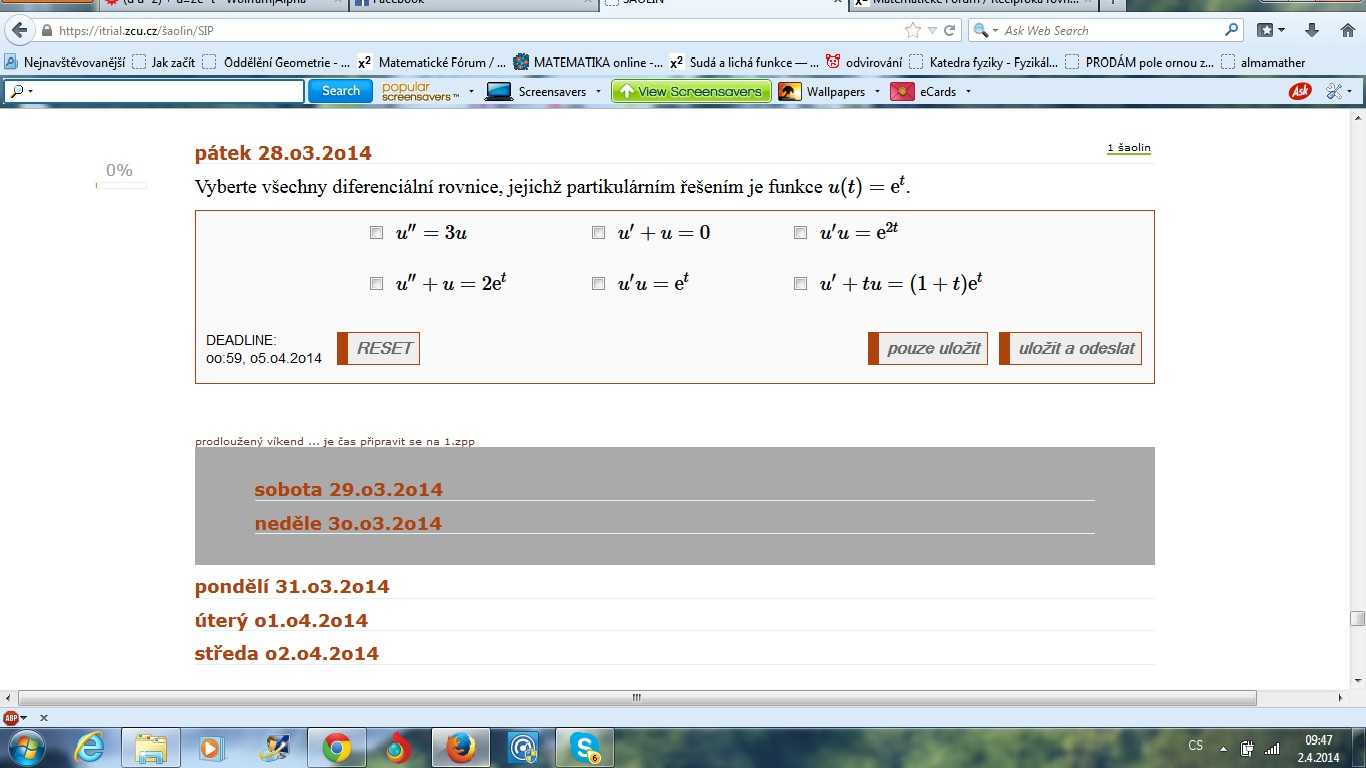The image size is (1366, 768).
Task: Open Google Chrome from taskbar
Action: point(337,748)
